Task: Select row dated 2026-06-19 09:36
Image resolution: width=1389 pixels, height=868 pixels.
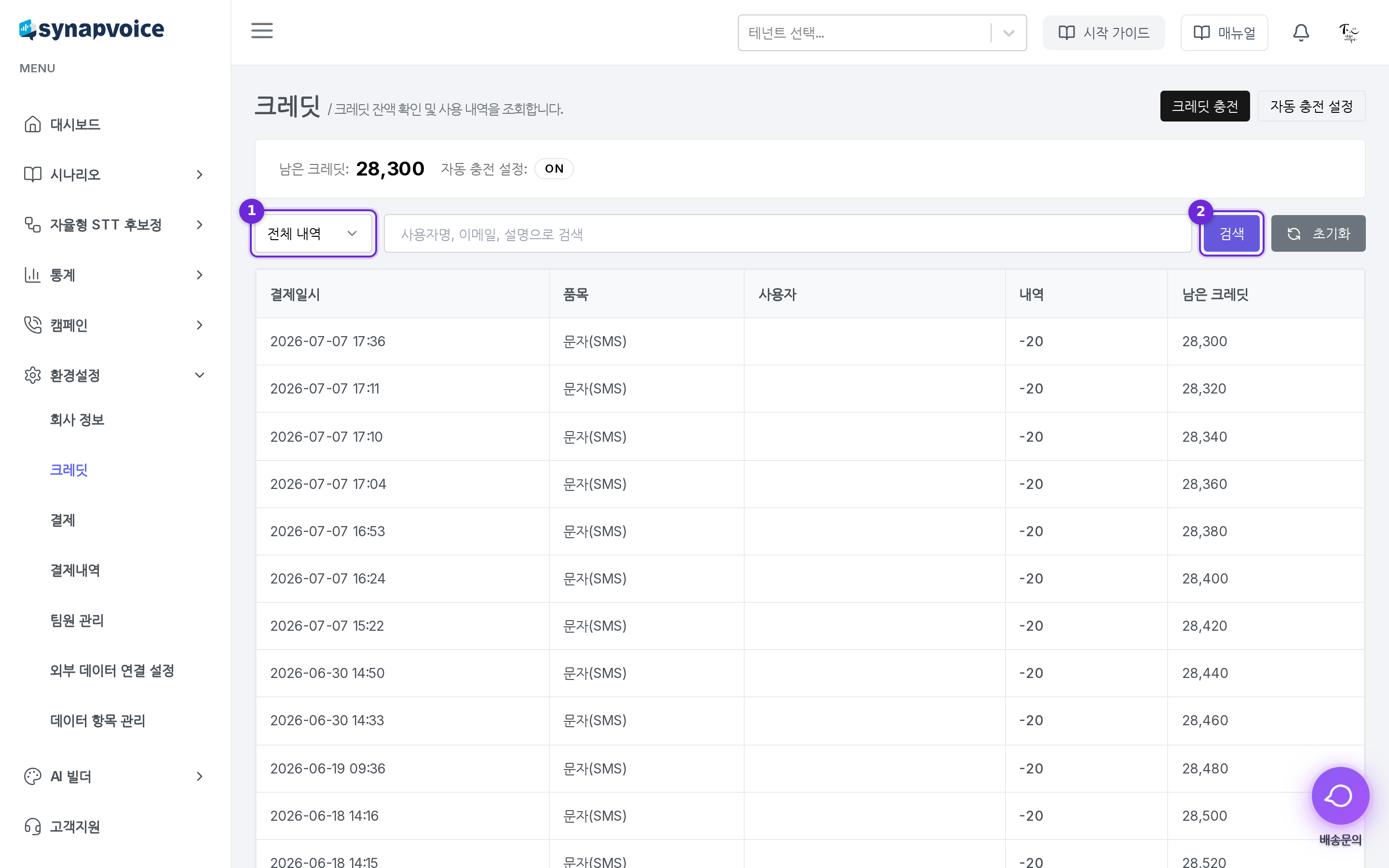Action: [810, 768]
